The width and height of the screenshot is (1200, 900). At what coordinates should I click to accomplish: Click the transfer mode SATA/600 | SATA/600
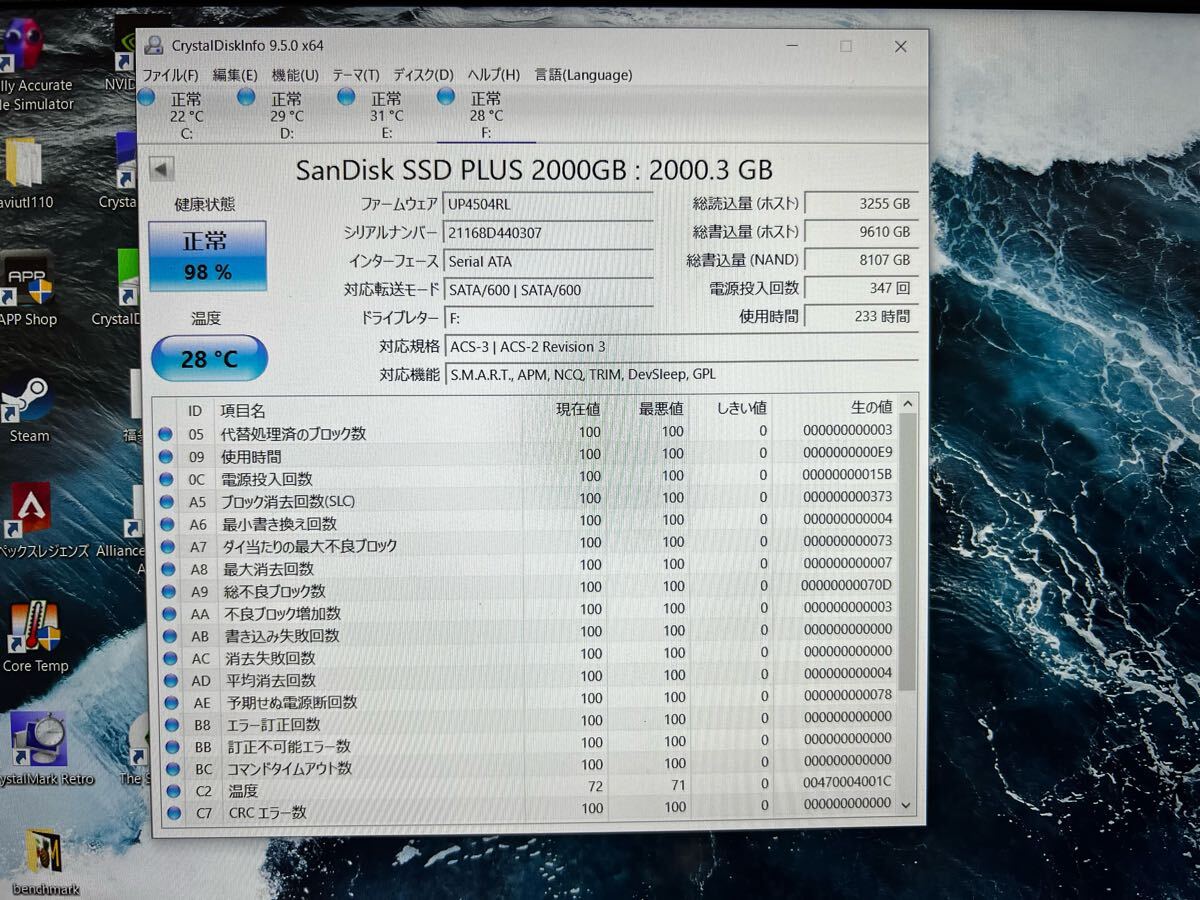[x=548, y=290]
